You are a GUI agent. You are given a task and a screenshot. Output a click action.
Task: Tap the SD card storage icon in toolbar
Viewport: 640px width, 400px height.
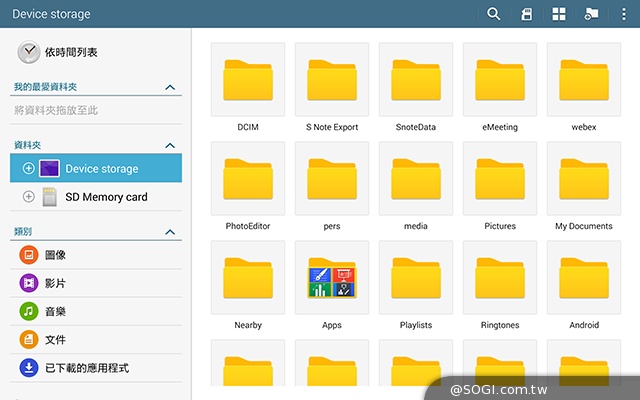tap(527, 14)
